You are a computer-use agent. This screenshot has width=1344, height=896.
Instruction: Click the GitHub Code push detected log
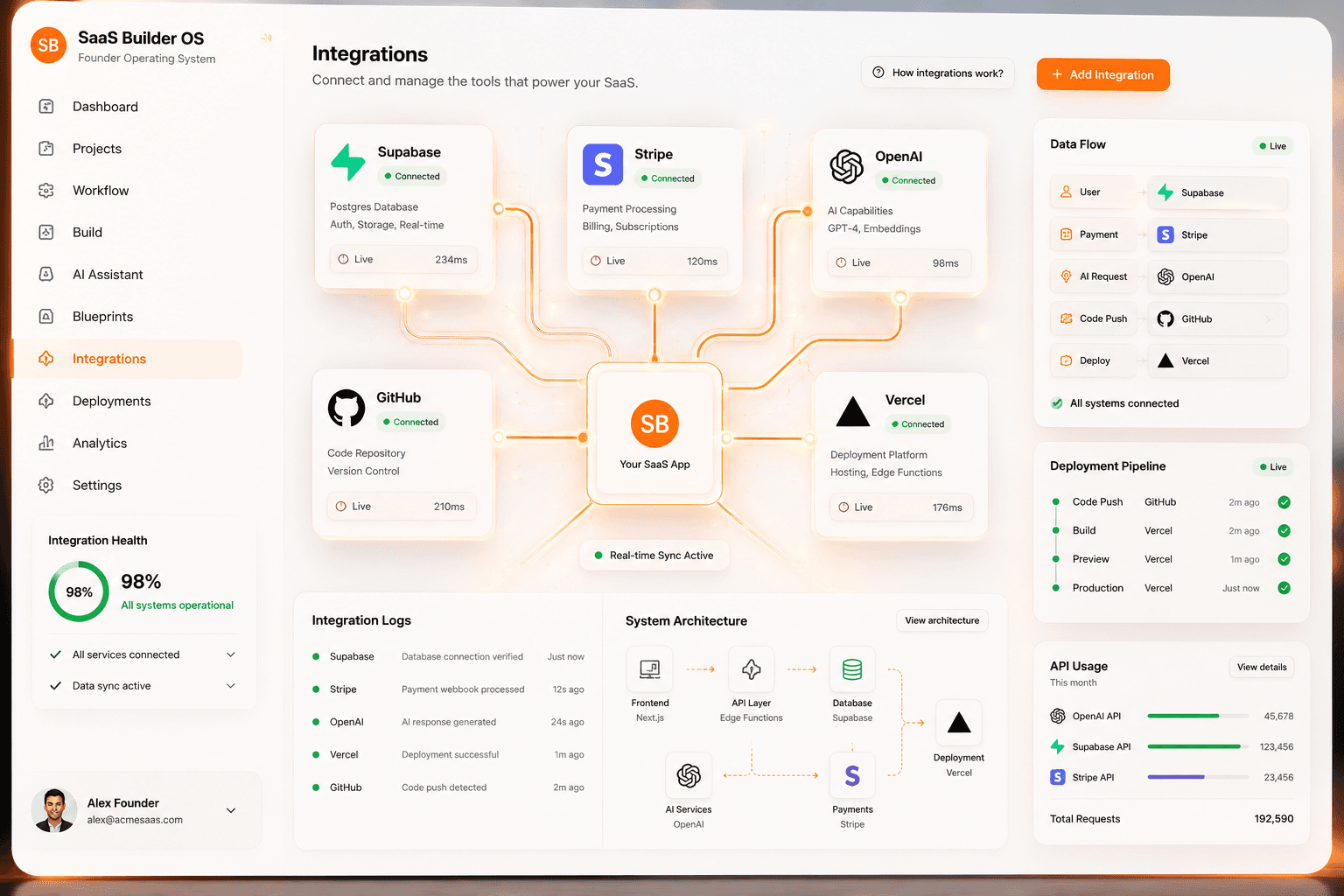[448, 787]
